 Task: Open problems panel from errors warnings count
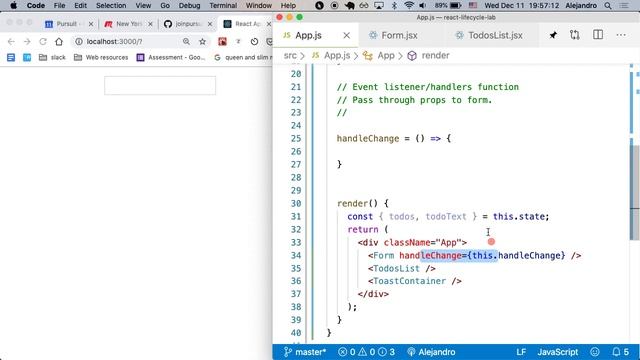pyautogui.click(x=366, y=352)
